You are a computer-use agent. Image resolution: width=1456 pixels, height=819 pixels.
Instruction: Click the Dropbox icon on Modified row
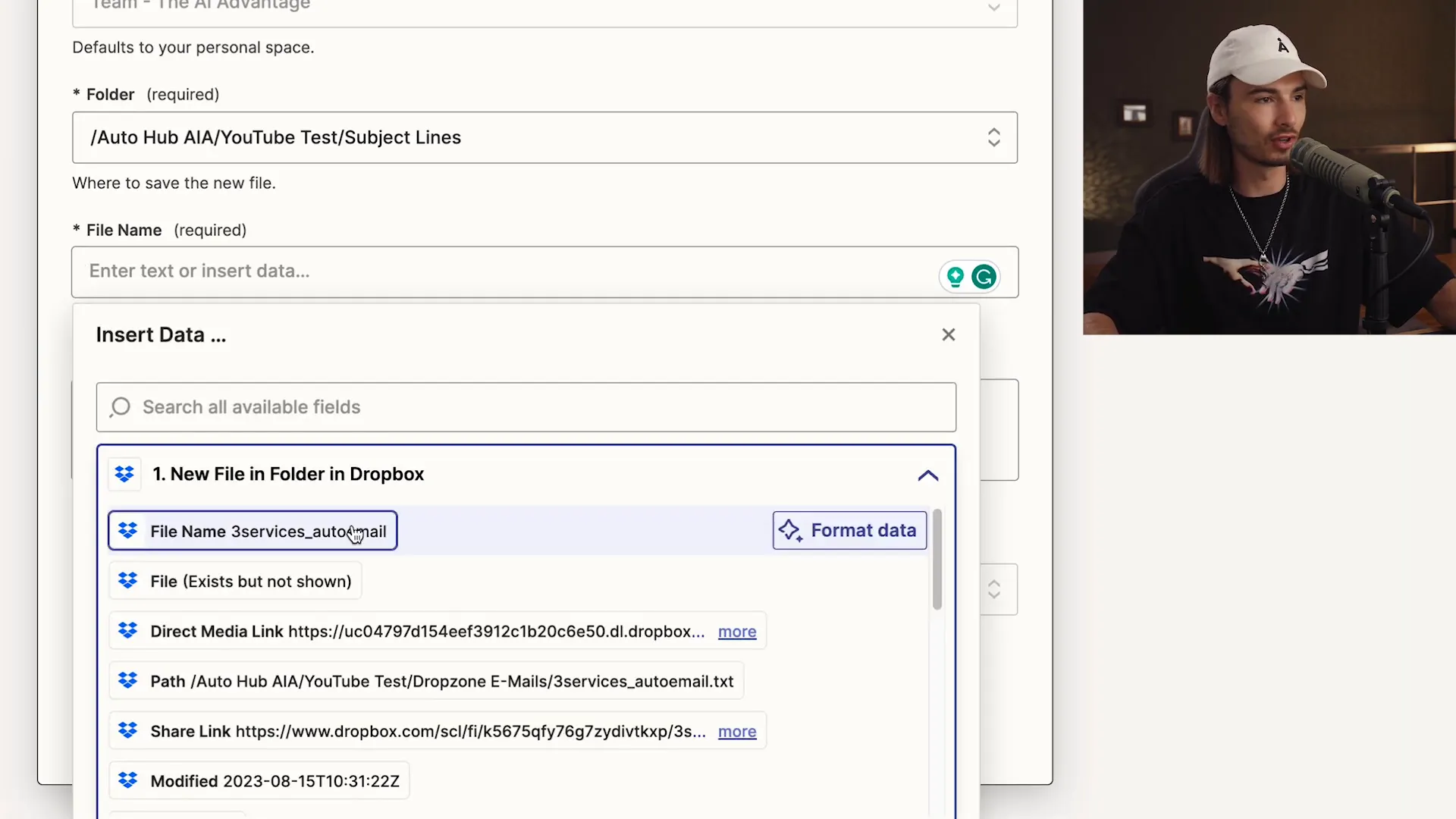tap(128, 780)
